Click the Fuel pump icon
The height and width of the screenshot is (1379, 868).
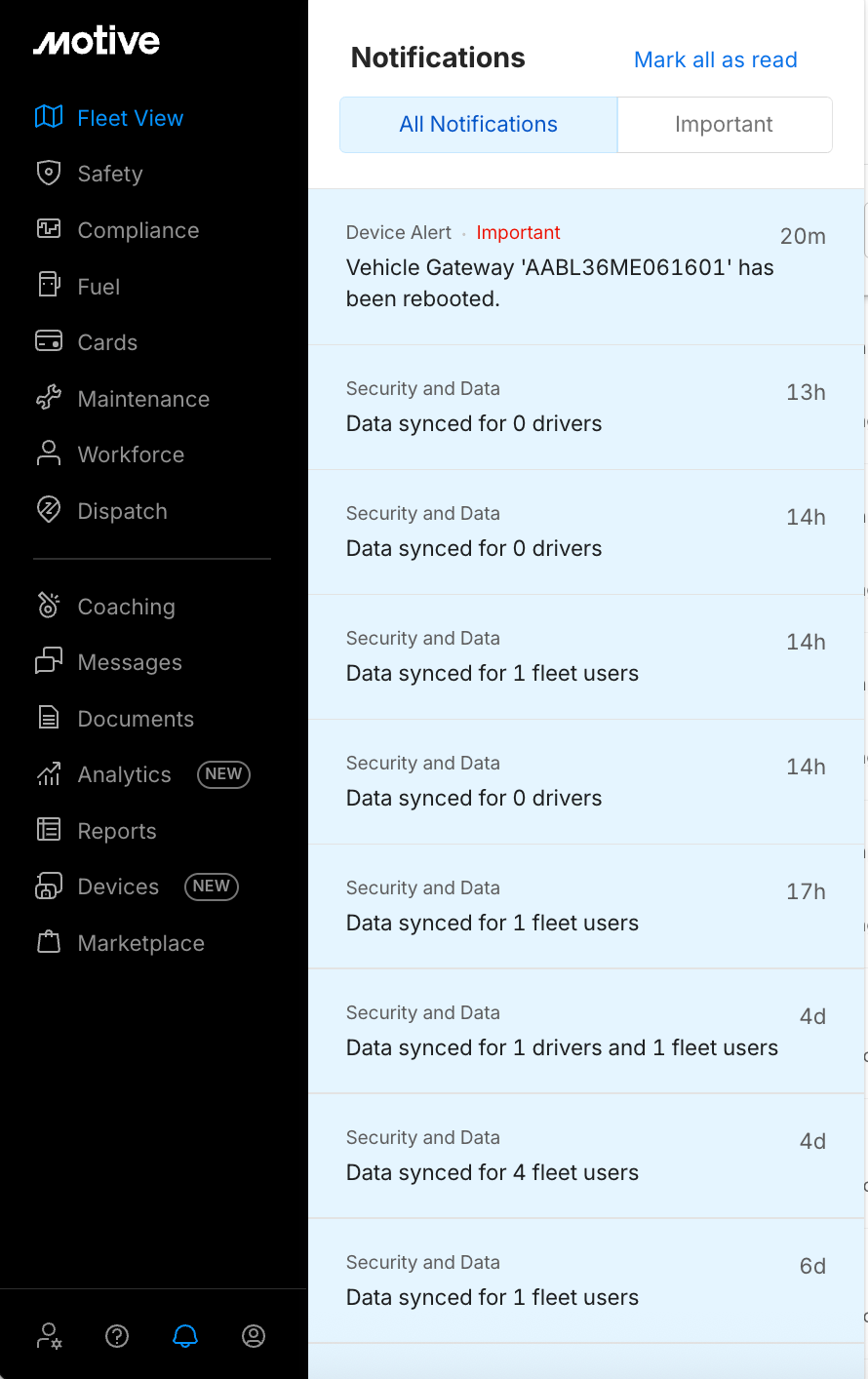point(49,285)
